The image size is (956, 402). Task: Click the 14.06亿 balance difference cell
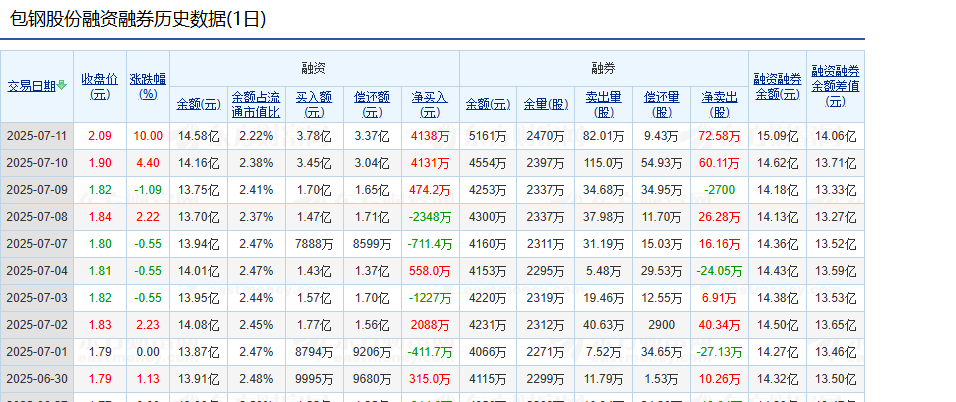(x=835, y=135)
